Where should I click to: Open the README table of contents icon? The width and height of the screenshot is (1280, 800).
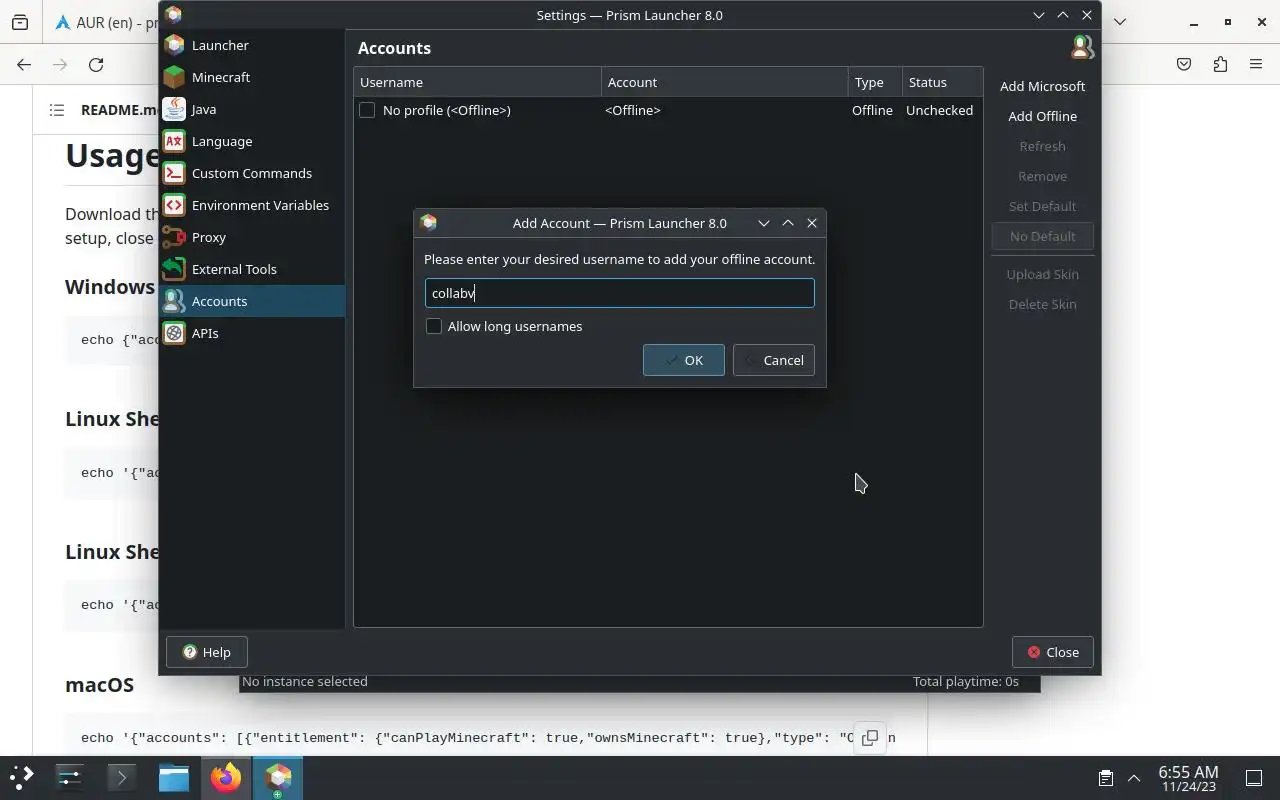[57, 110]
